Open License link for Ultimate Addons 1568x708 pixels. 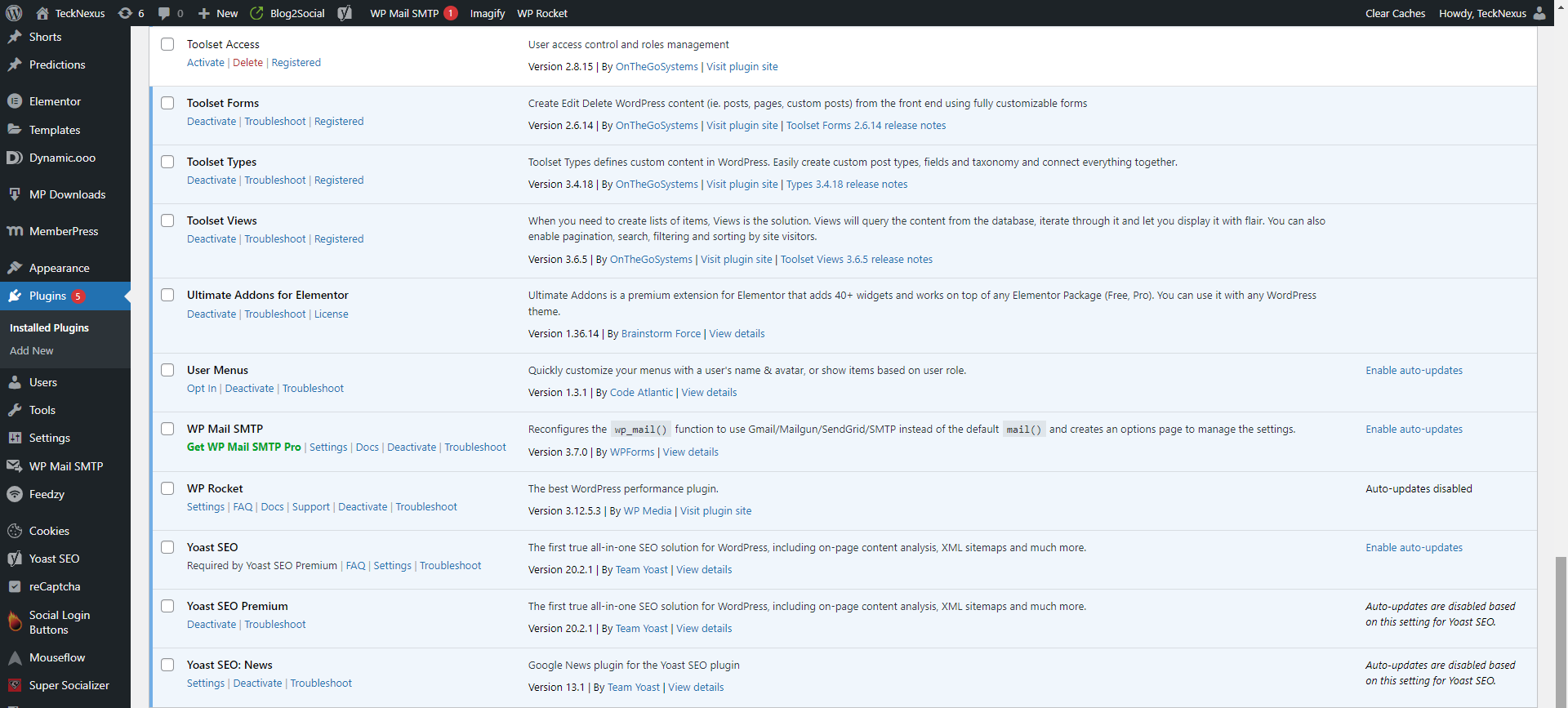coord(332,314)
